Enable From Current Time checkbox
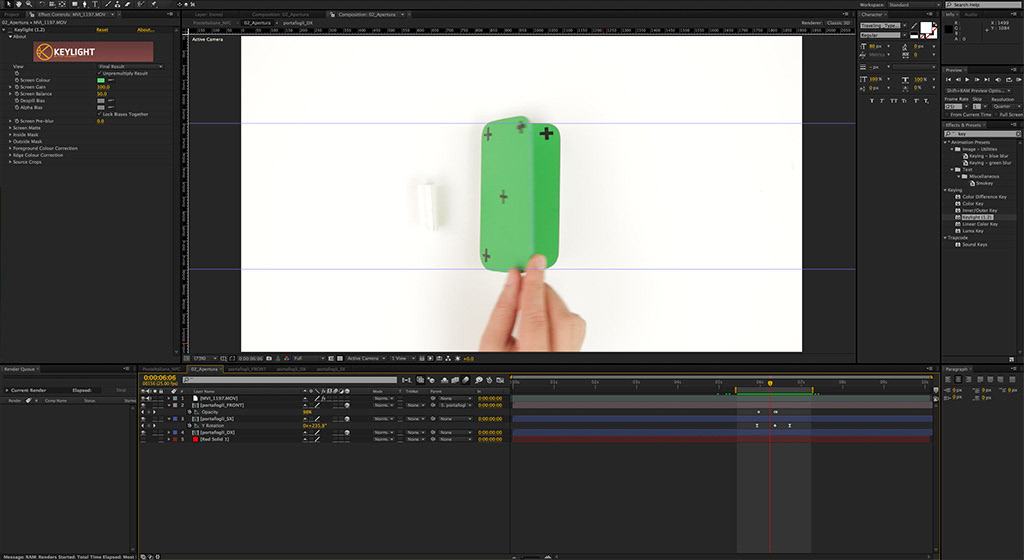 [946, 115]
